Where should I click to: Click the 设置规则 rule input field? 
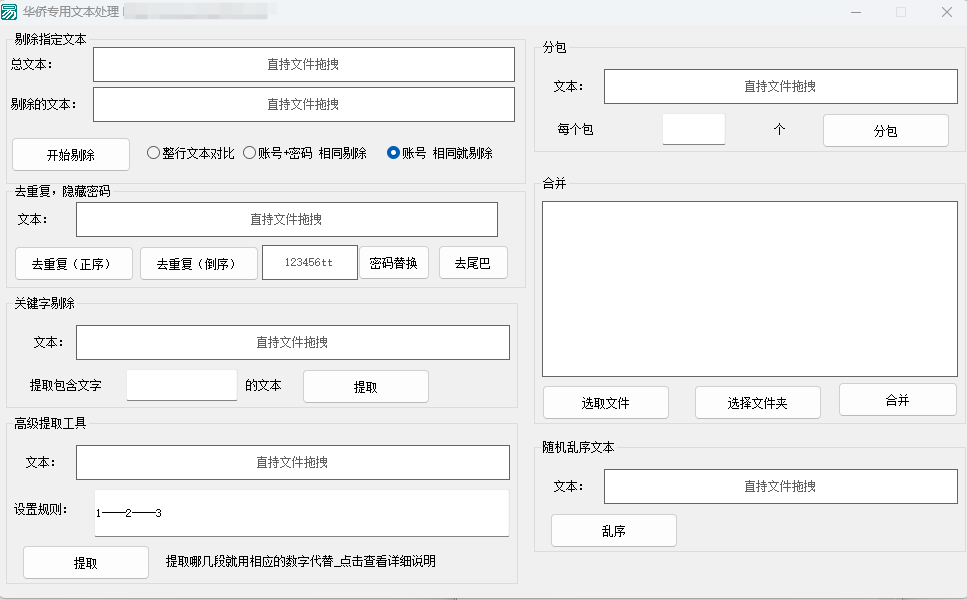point(301,513)
